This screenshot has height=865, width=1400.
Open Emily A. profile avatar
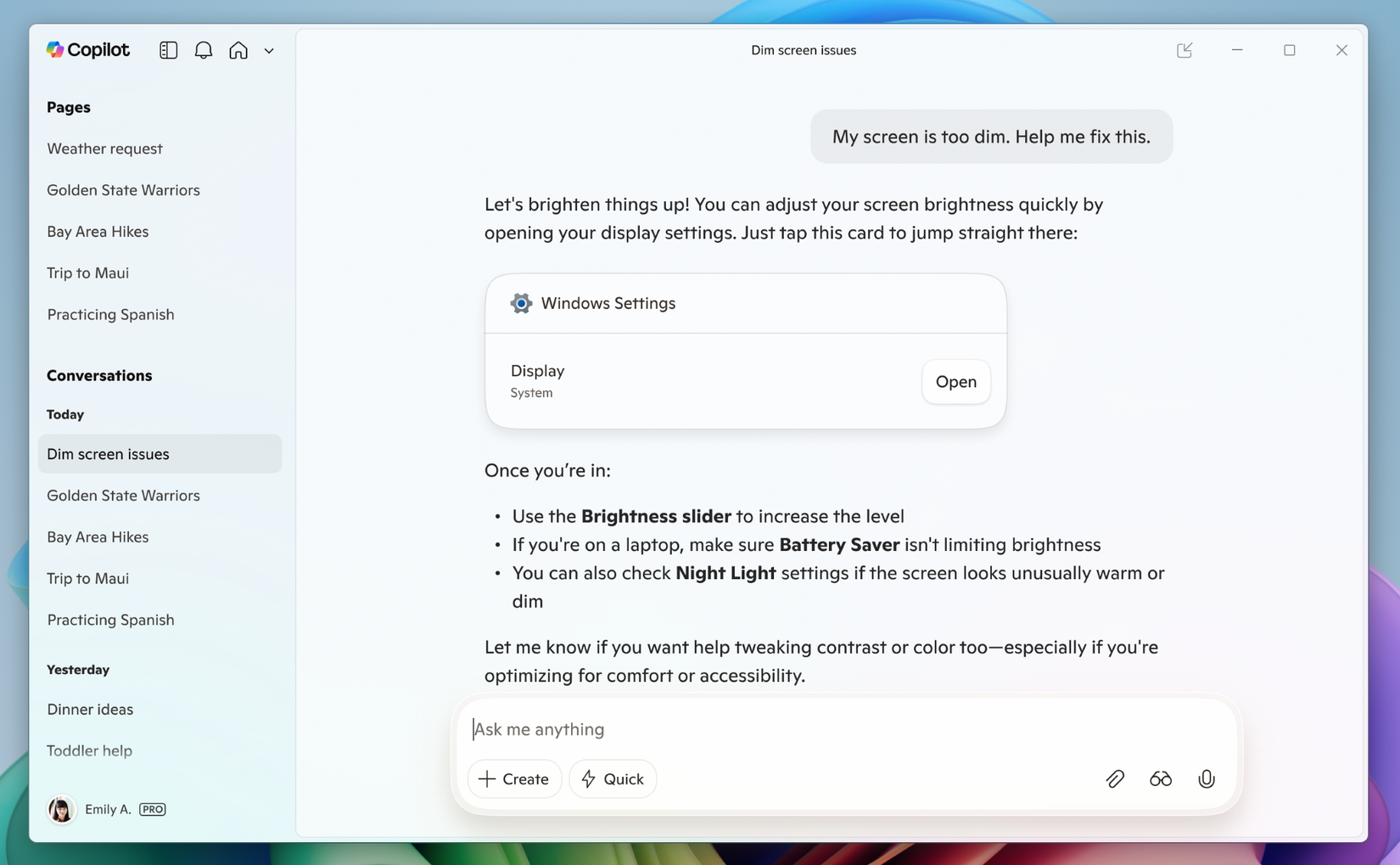click(x=61, y=809)
